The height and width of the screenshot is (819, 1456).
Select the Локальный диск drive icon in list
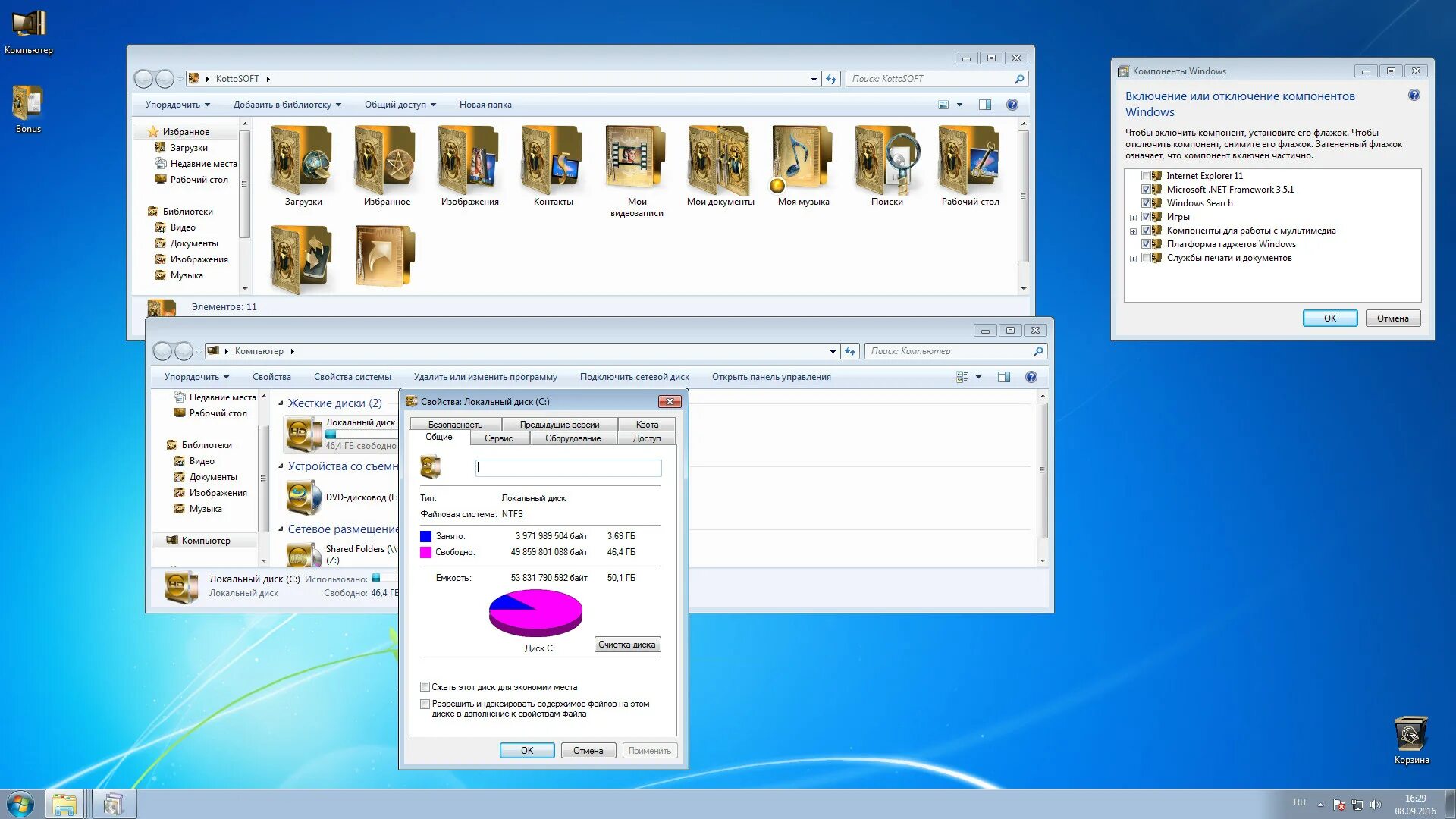[x=303, y=434]
